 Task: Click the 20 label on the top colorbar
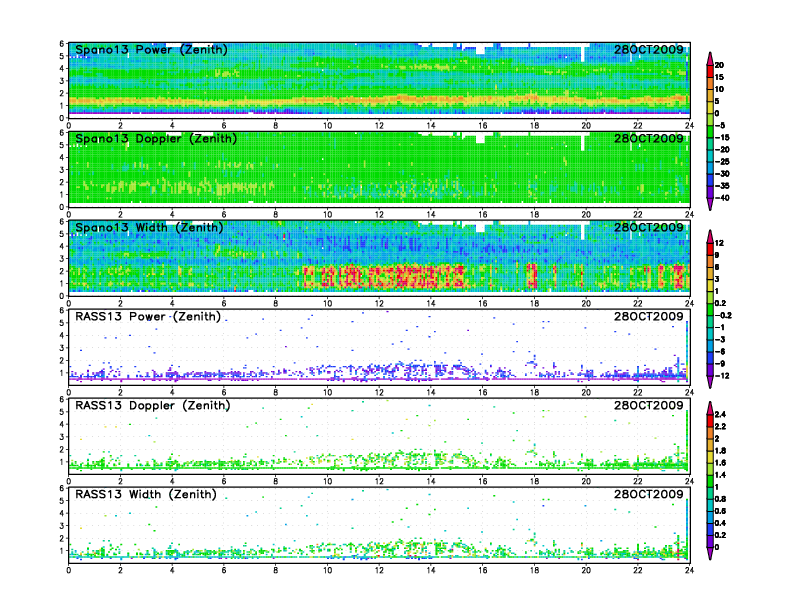[719, 65]
